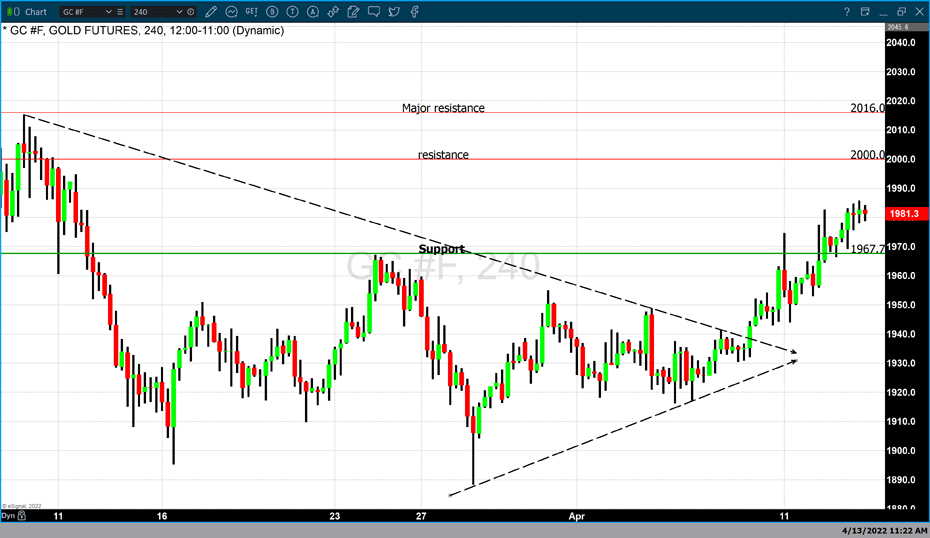
Task: Select the pencil drawing tool
Action: point(211,11)
